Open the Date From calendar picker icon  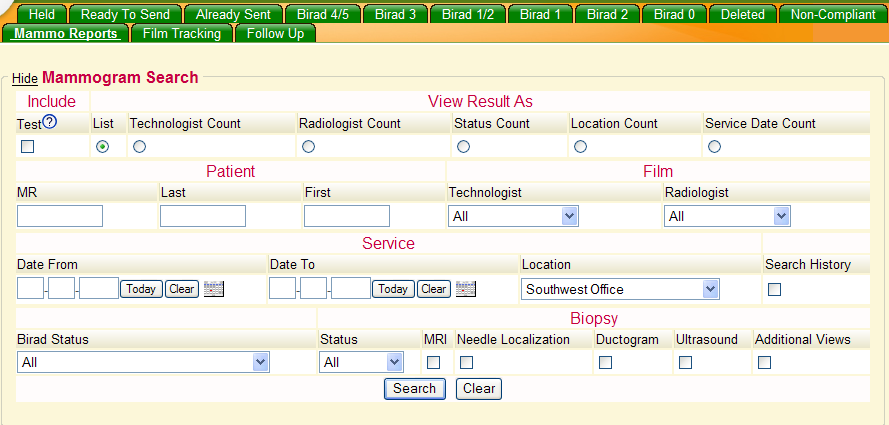coord(213,289)
